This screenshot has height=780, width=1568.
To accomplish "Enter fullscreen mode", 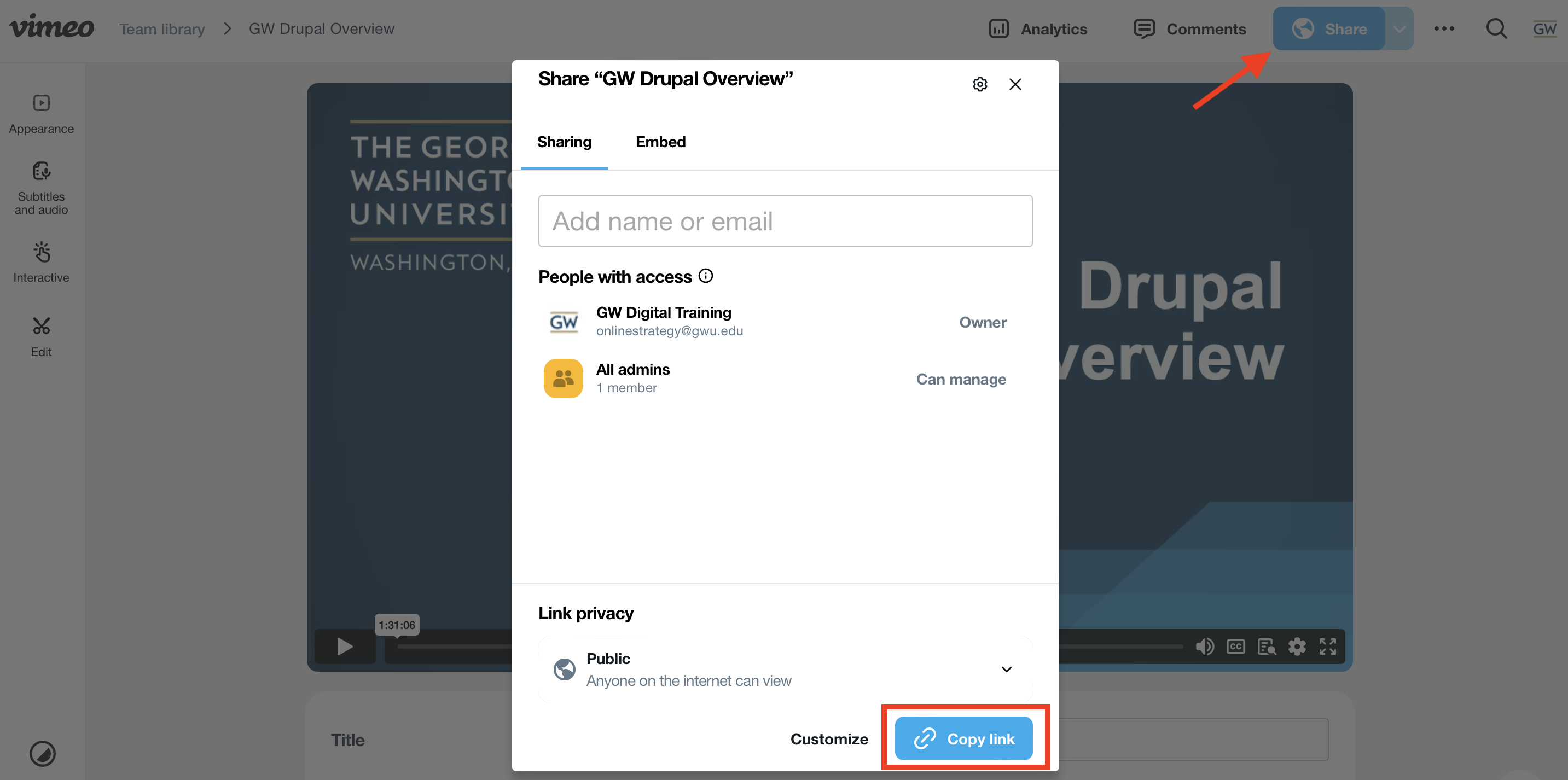I will 1328,646.
